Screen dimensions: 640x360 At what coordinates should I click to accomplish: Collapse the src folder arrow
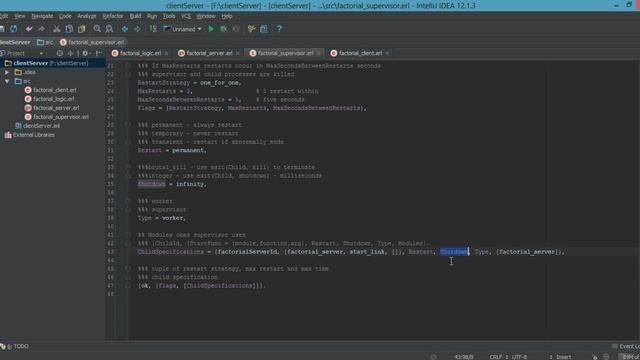[7, 81]
